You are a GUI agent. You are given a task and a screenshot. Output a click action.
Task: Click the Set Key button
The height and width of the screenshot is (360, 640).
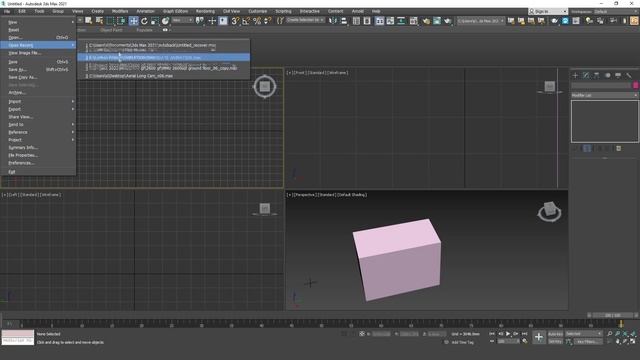(x=555, y=341)
